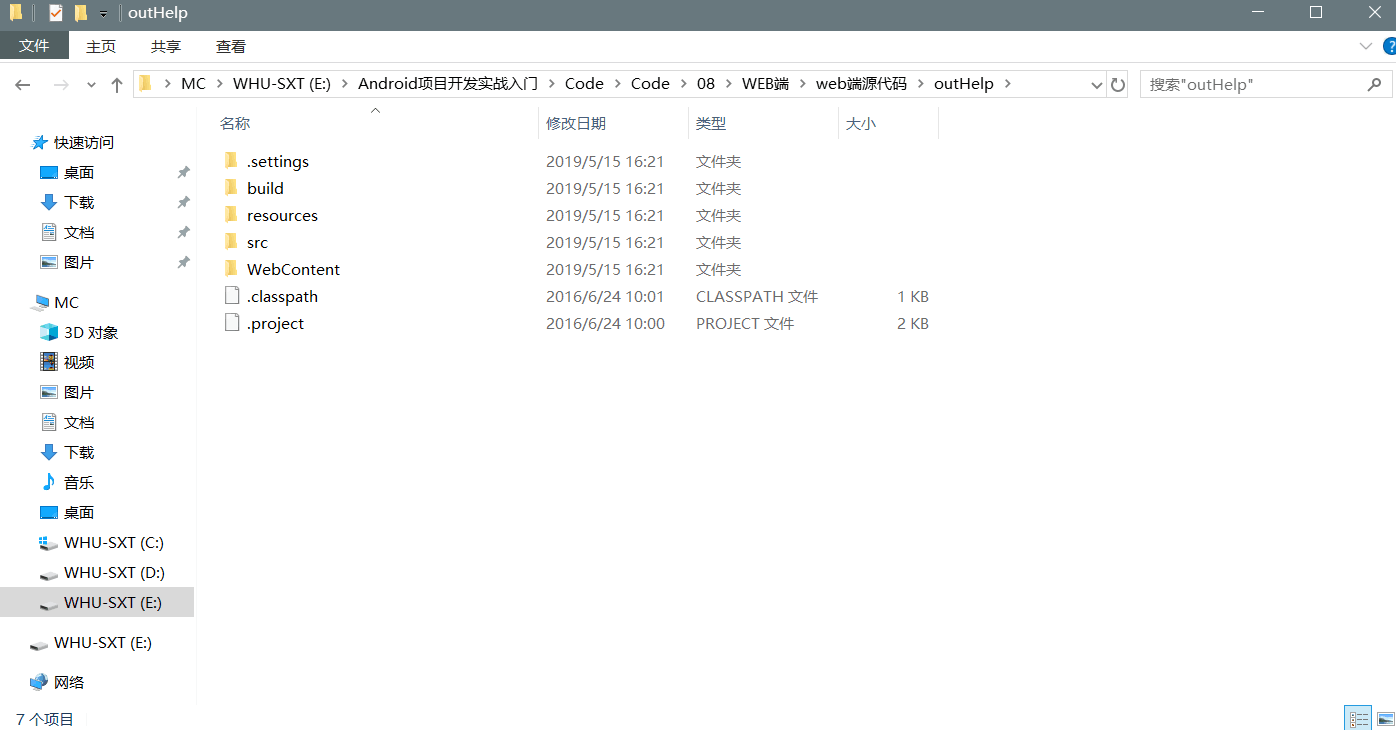Screen dimensions: 1396x730
Task: Open the 文件 menu tab
Action: [x=34, y=46]
